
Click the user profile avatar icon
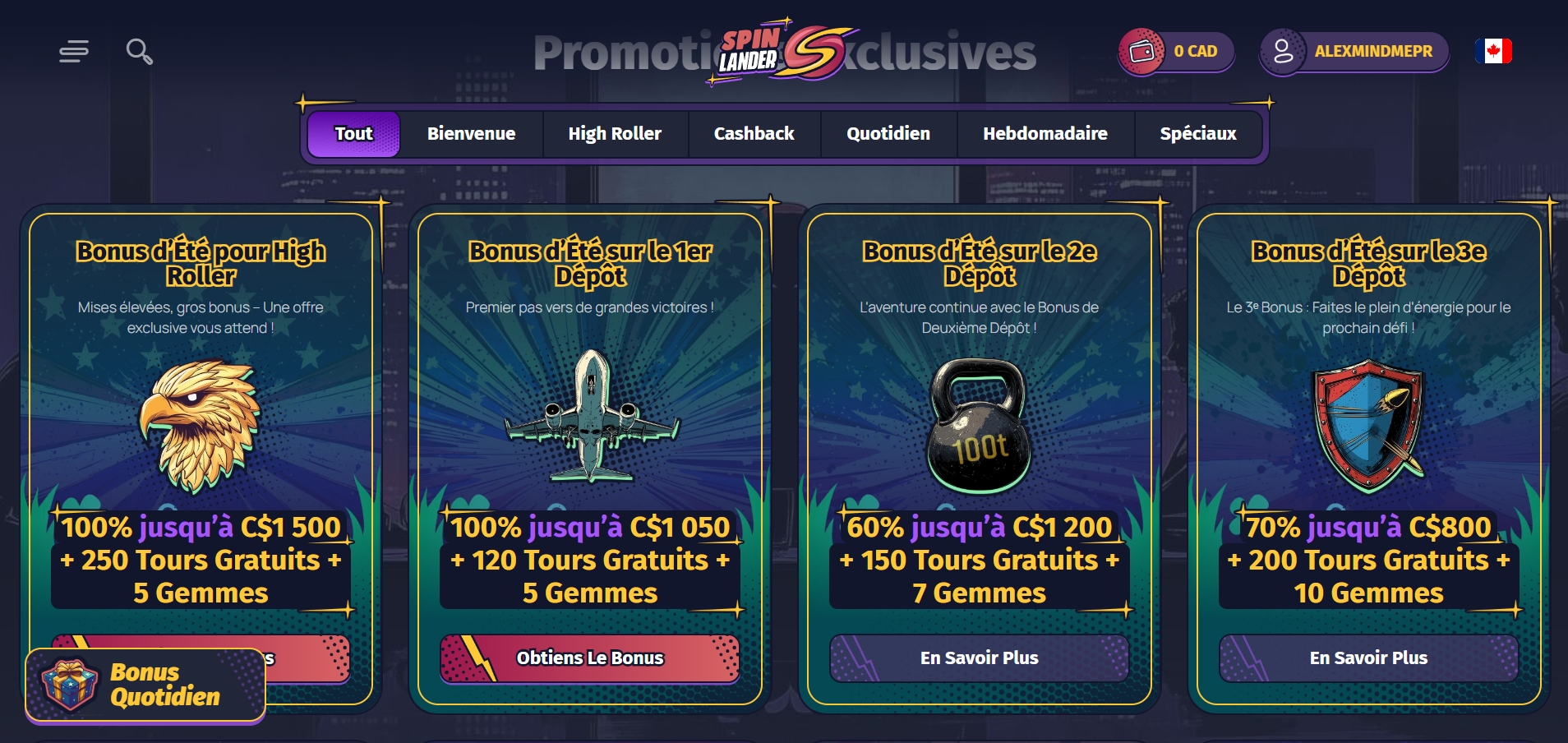pyautogui.click(x=1283, y=52)
